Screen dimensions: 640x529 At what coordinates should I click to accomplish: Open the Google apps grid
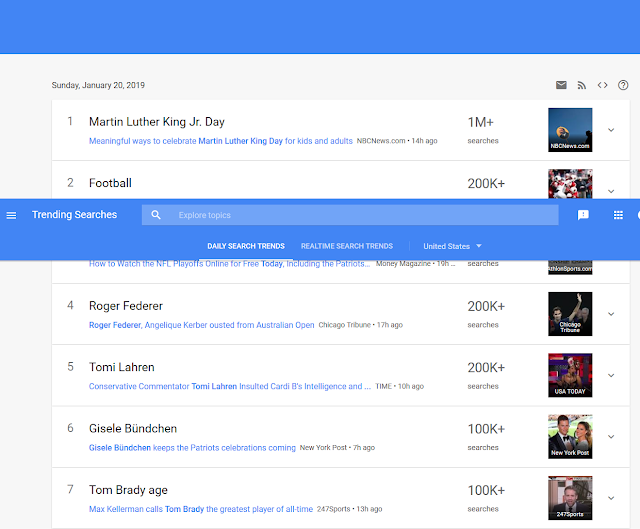pyautogui.click(x=618, y=215)
